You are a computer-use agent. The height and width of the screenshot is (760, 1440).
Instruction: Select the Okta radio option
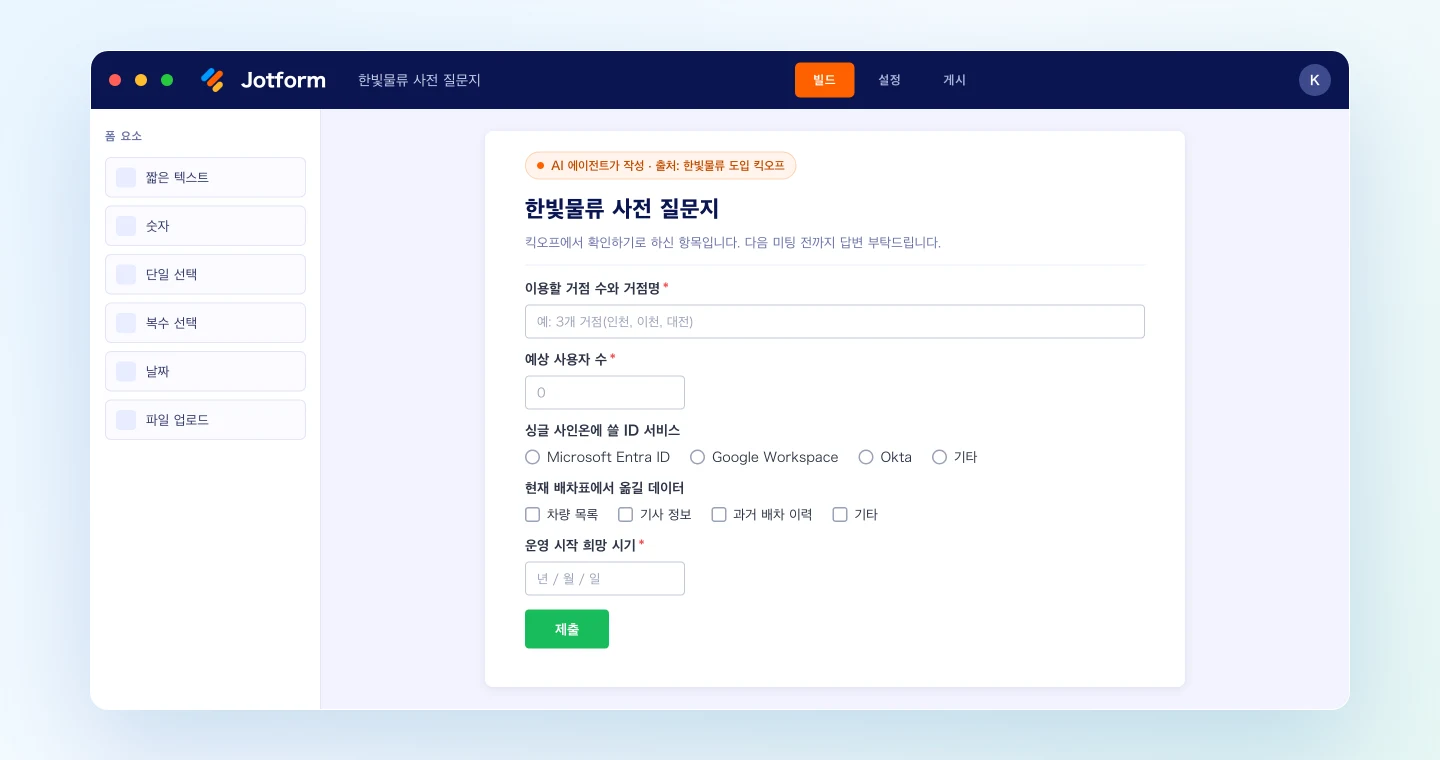[x=866, y=457]
